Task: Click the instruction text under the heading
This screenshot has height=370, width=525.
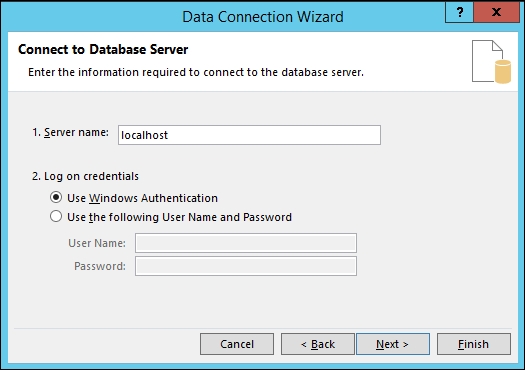Action: [196, 72]
